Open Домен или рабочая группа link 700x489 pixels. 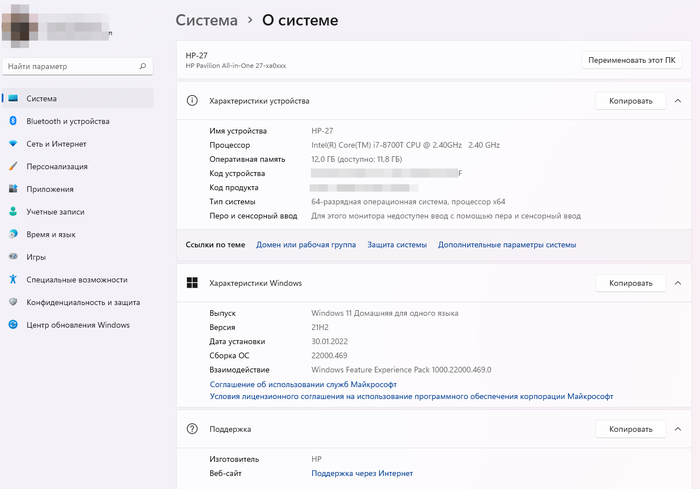click(x=306, y=245)
